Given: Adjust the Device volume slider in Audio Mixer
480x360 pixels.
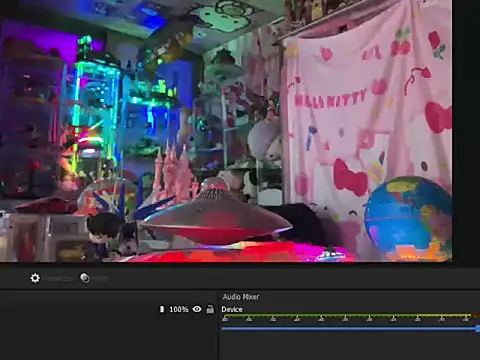Looking at the screenshot, I should [x=351, y=329].
